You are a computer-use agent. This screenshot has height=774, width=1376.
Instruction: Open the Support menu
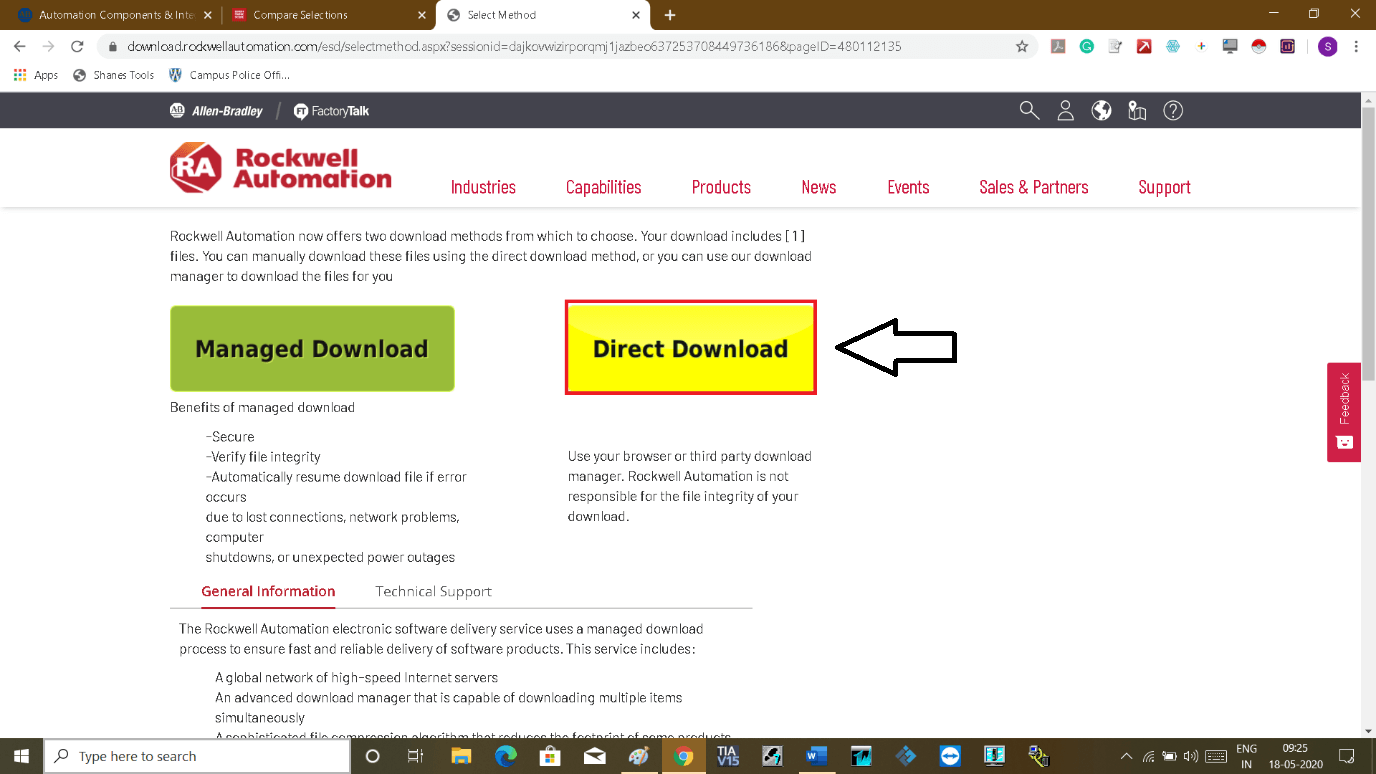point(1164,187)
